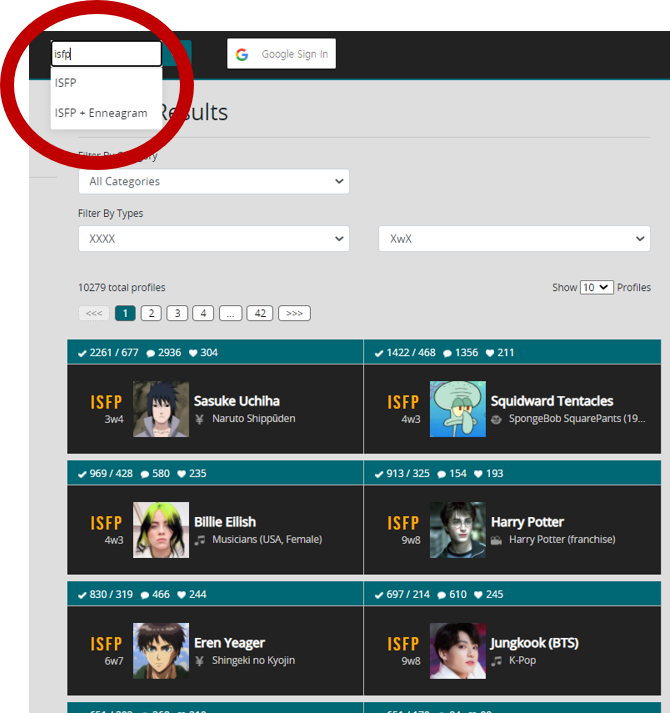Click the Shingeki no Kyojin category link
The width and height of the screenshot is (670, 713).
pyautogui.click(x=253, y=660)
